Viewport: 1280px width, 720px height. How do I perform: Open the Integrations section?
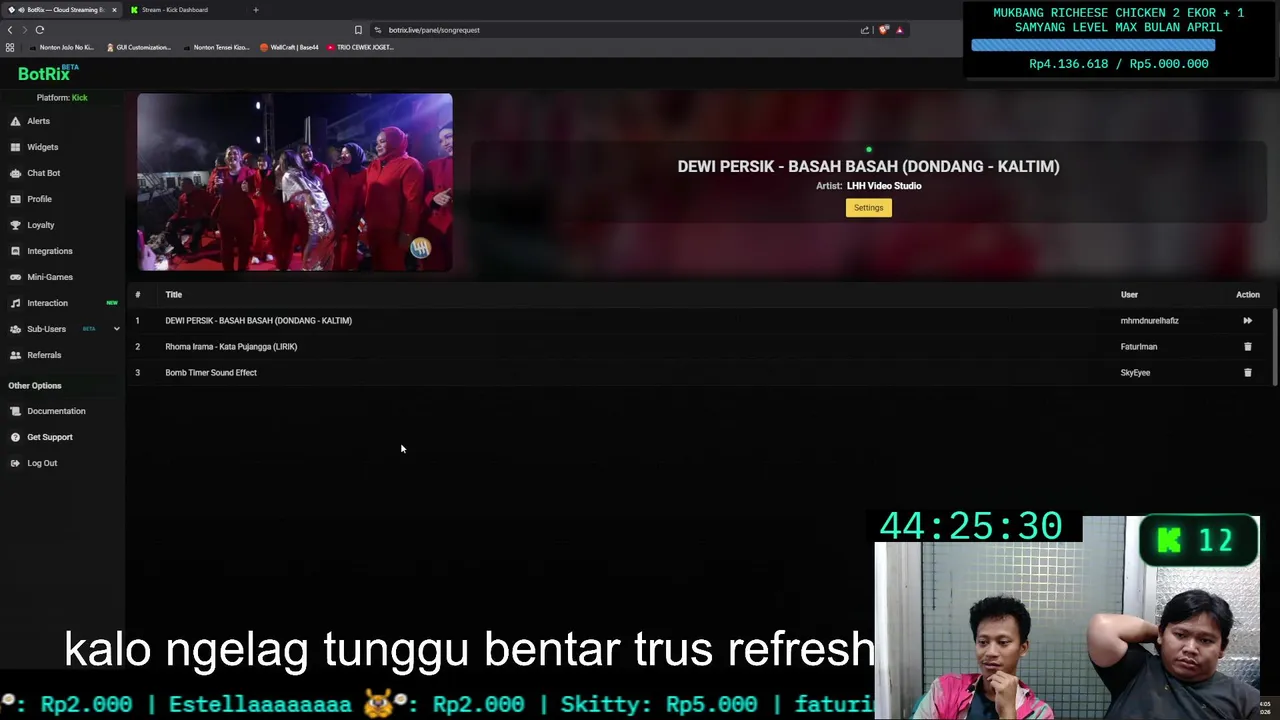pos(49,251)
